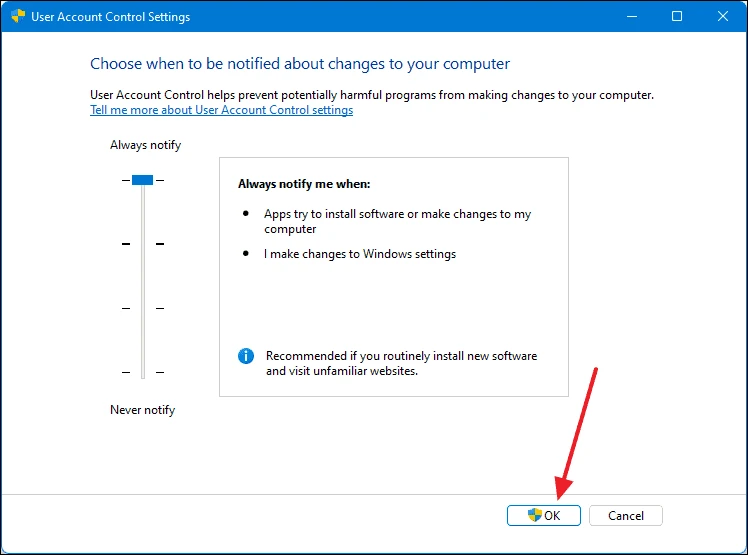Click the 'User Account Control helps prevent' description
Screen dimensions: 748x555
click(x=372, y=95)
